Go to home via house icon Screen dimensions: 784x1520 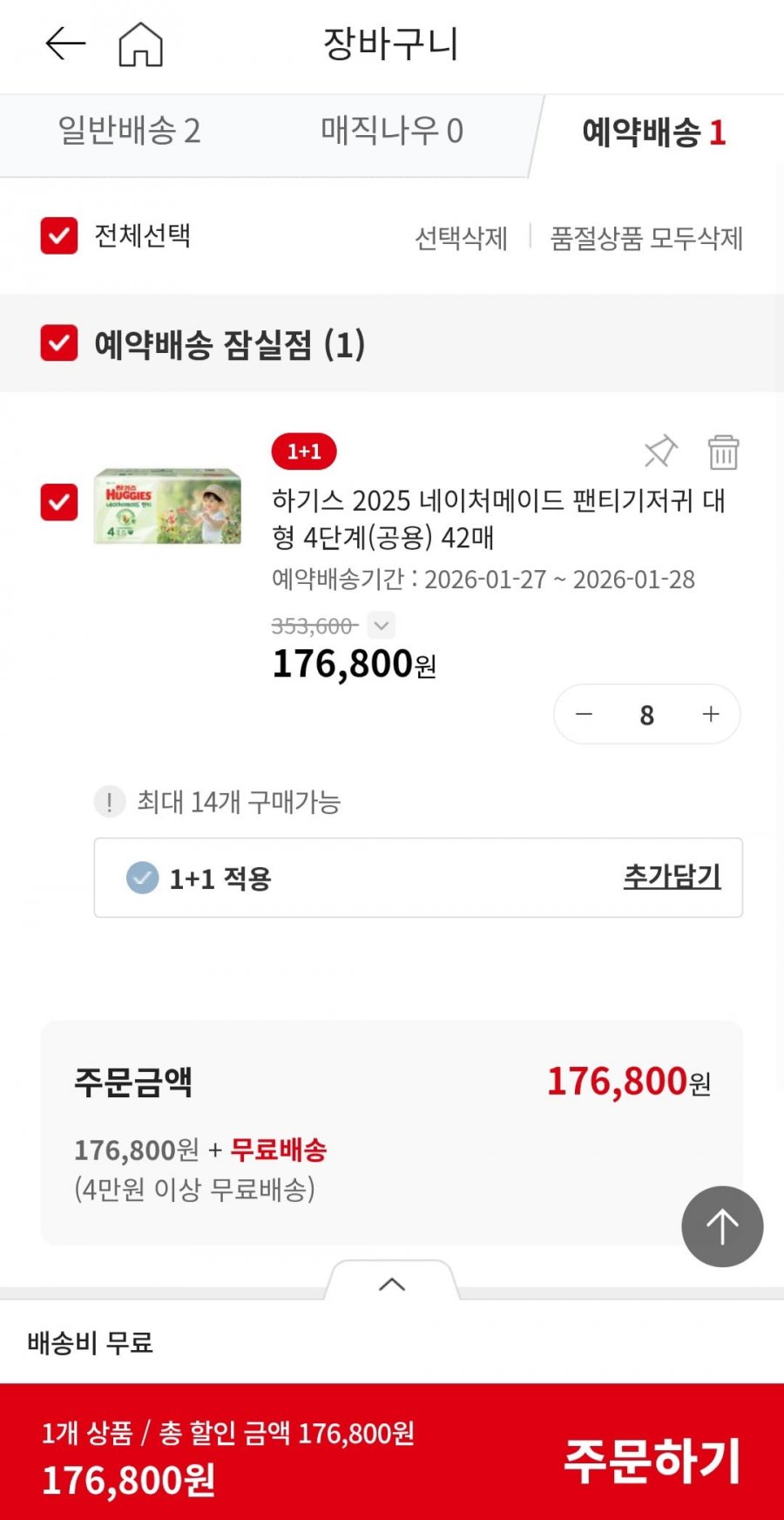tap(140, 44)
